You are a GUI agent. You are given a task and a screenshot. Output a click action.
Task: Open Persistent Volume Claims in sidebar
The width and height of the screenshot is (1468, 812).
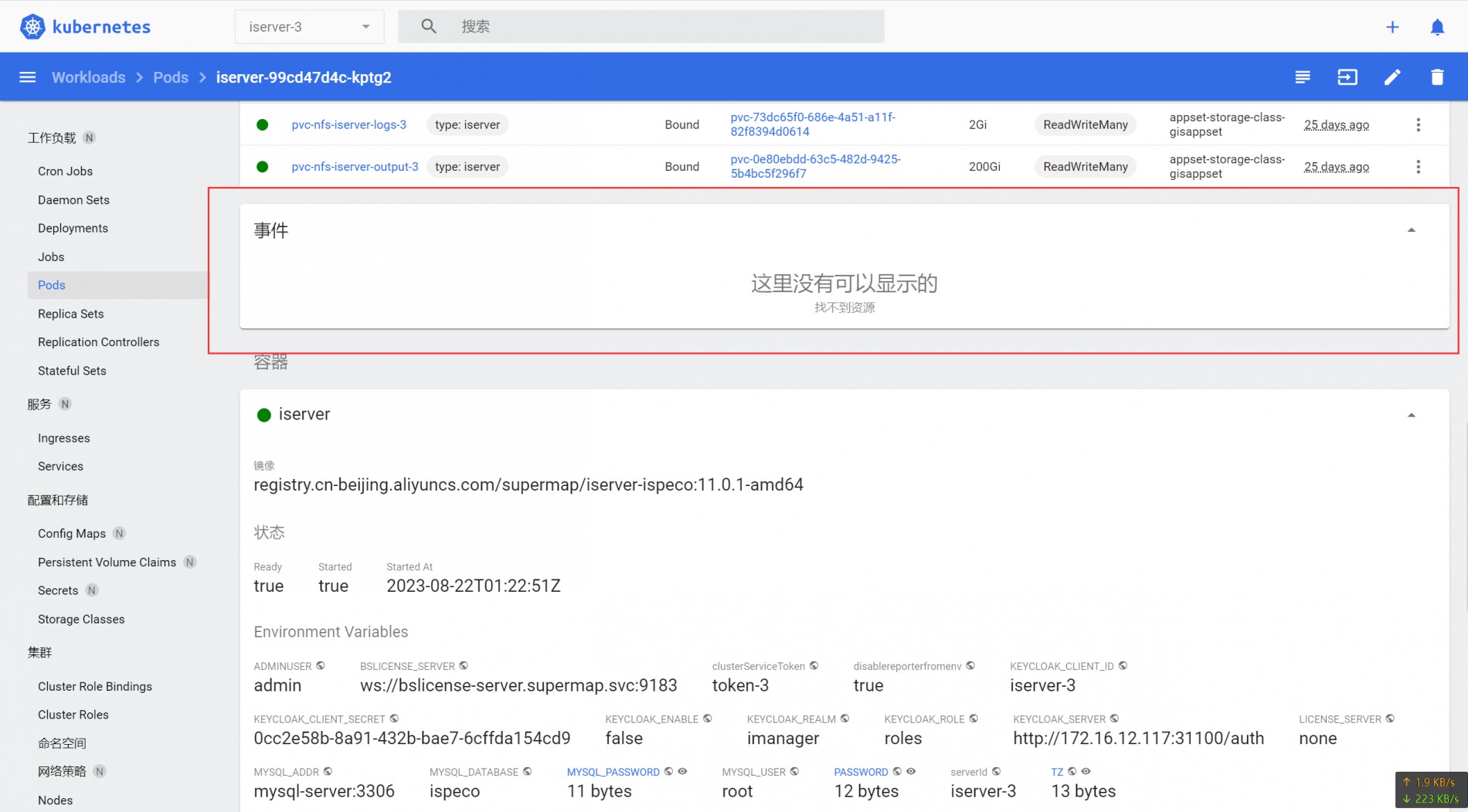click(x=107, y=562)
